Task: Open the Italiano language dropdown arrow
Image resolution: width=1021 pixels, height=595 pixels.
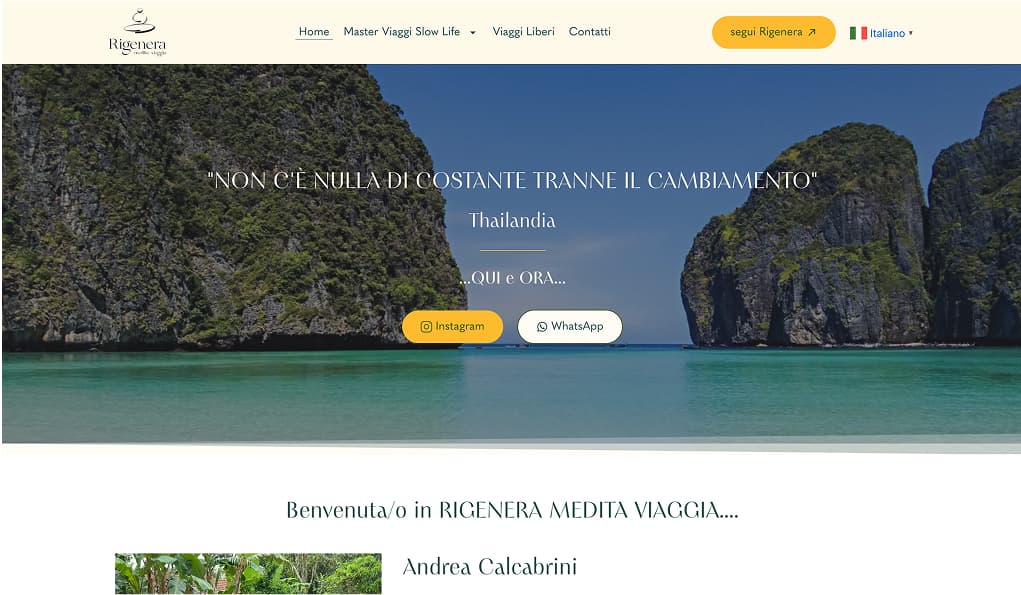Action: pos(911,33)
